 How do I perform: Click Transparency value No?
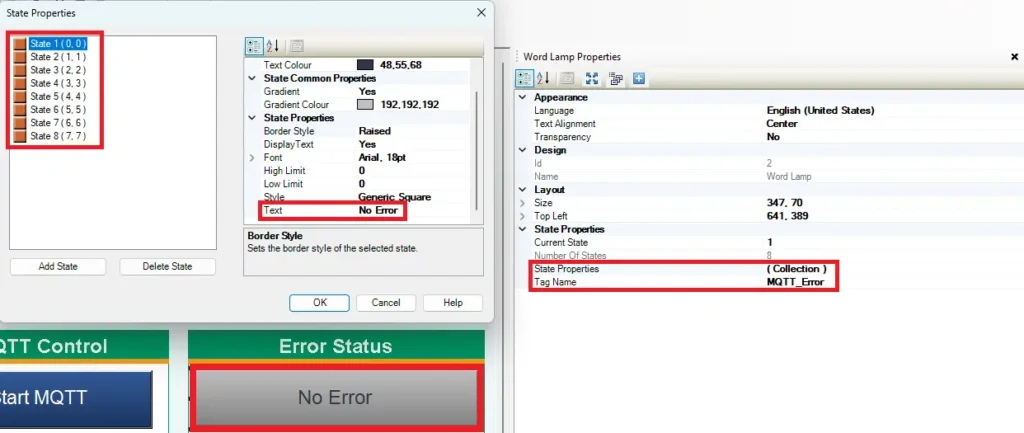point(773,137)
